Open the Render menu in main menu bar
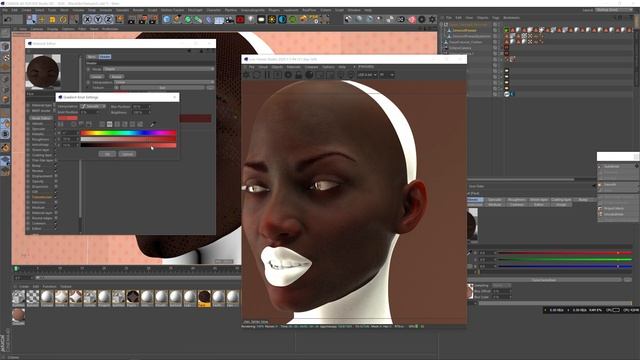 coord(138,10)
